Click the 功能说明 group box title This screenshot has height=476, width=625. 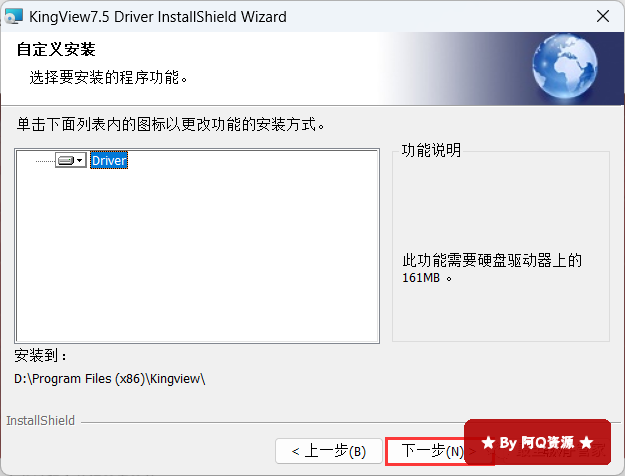click(431, 151)
